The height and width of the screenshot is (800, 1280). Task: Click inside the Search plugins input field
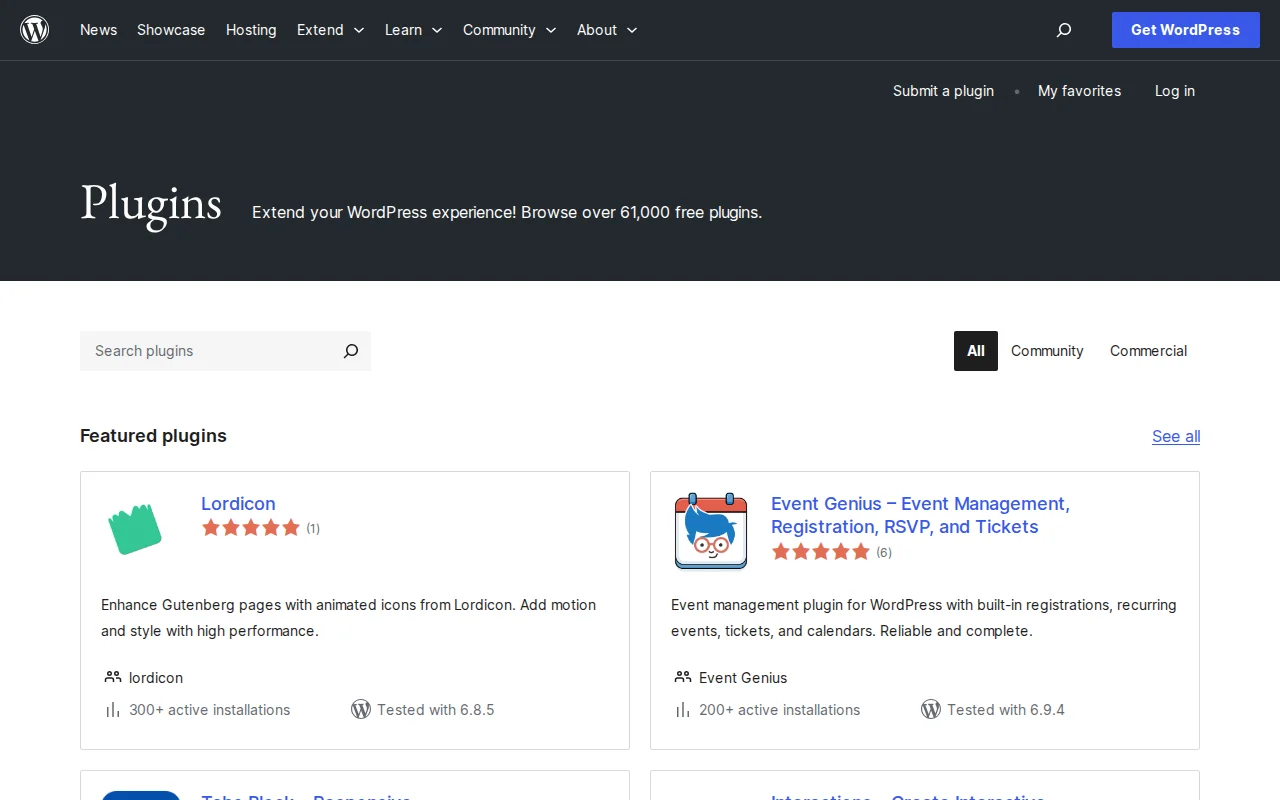(x=200, y=351)
